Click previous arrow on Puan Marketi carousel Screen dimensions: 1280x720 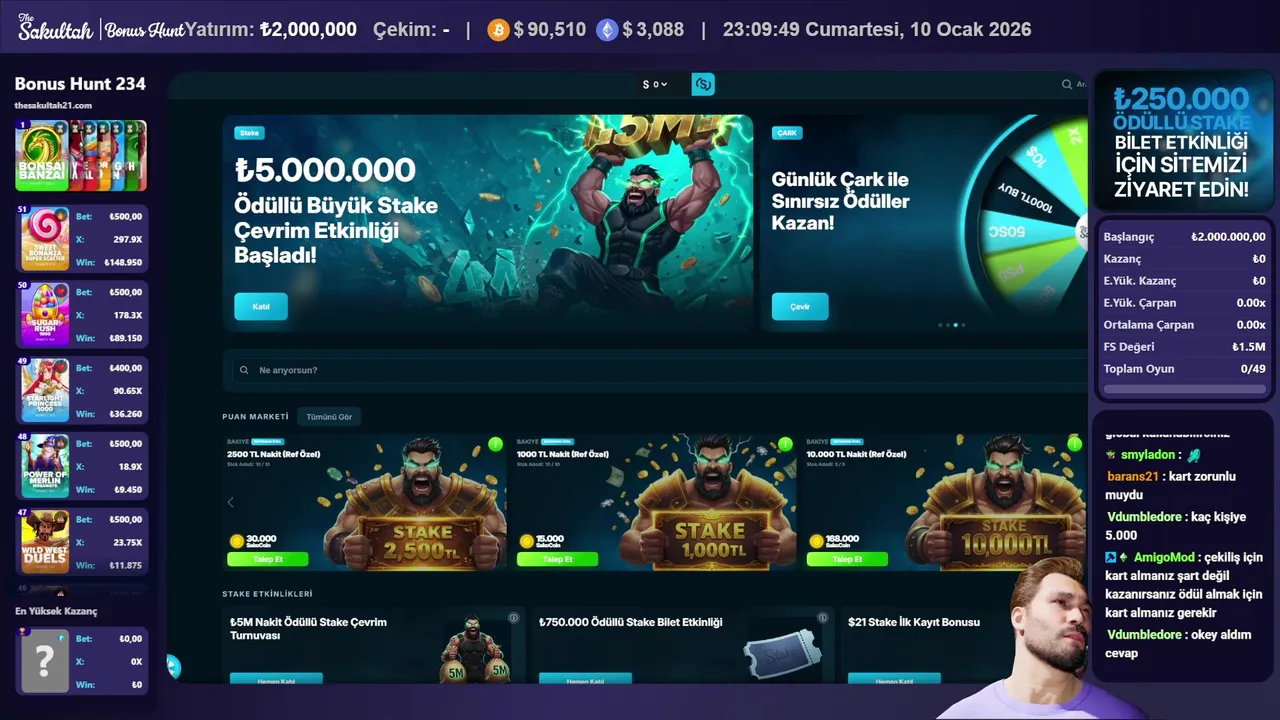click(231, 502)
